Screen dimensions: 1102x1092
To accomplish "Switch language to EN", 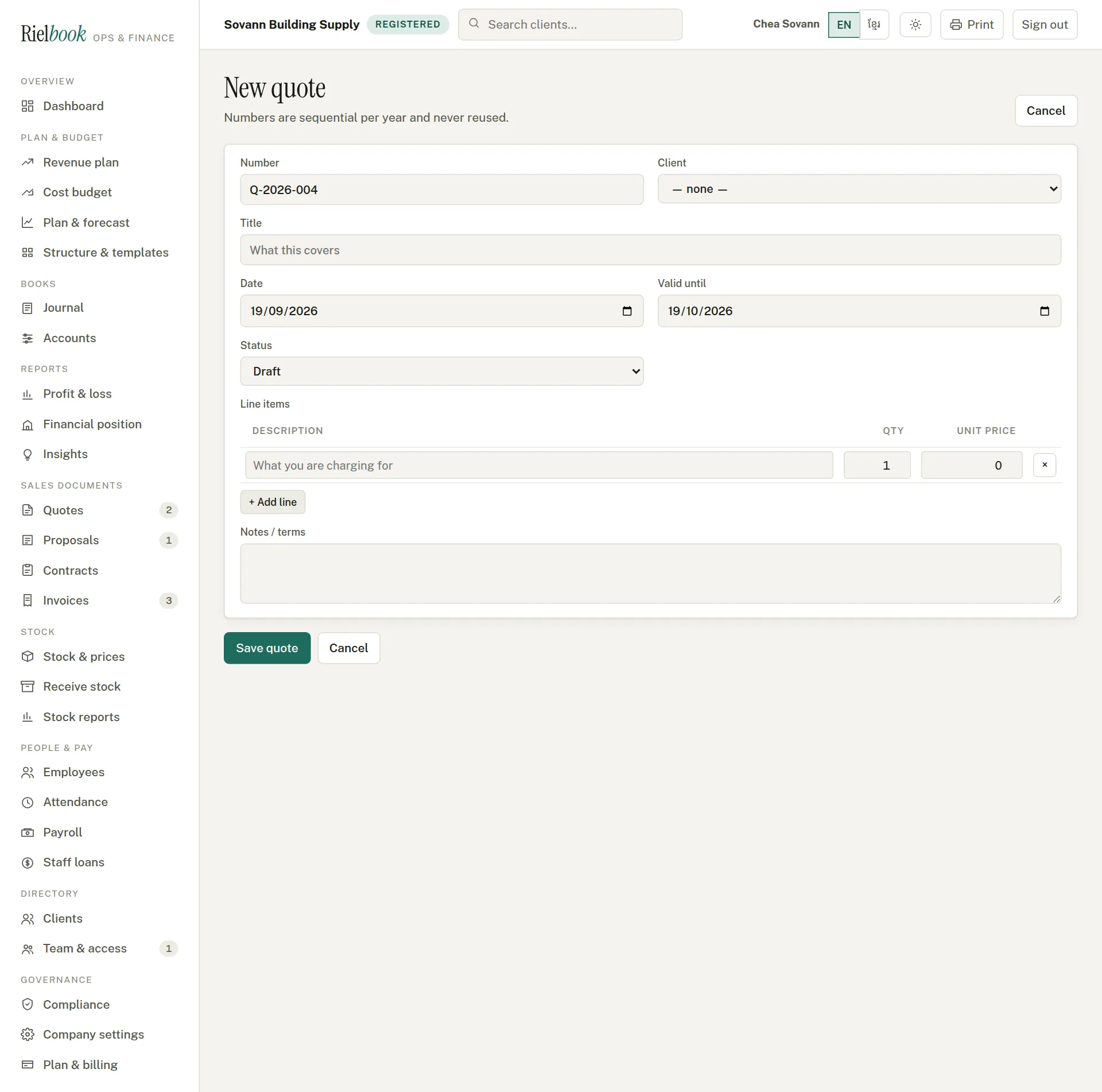I will [x=844, y=25].
